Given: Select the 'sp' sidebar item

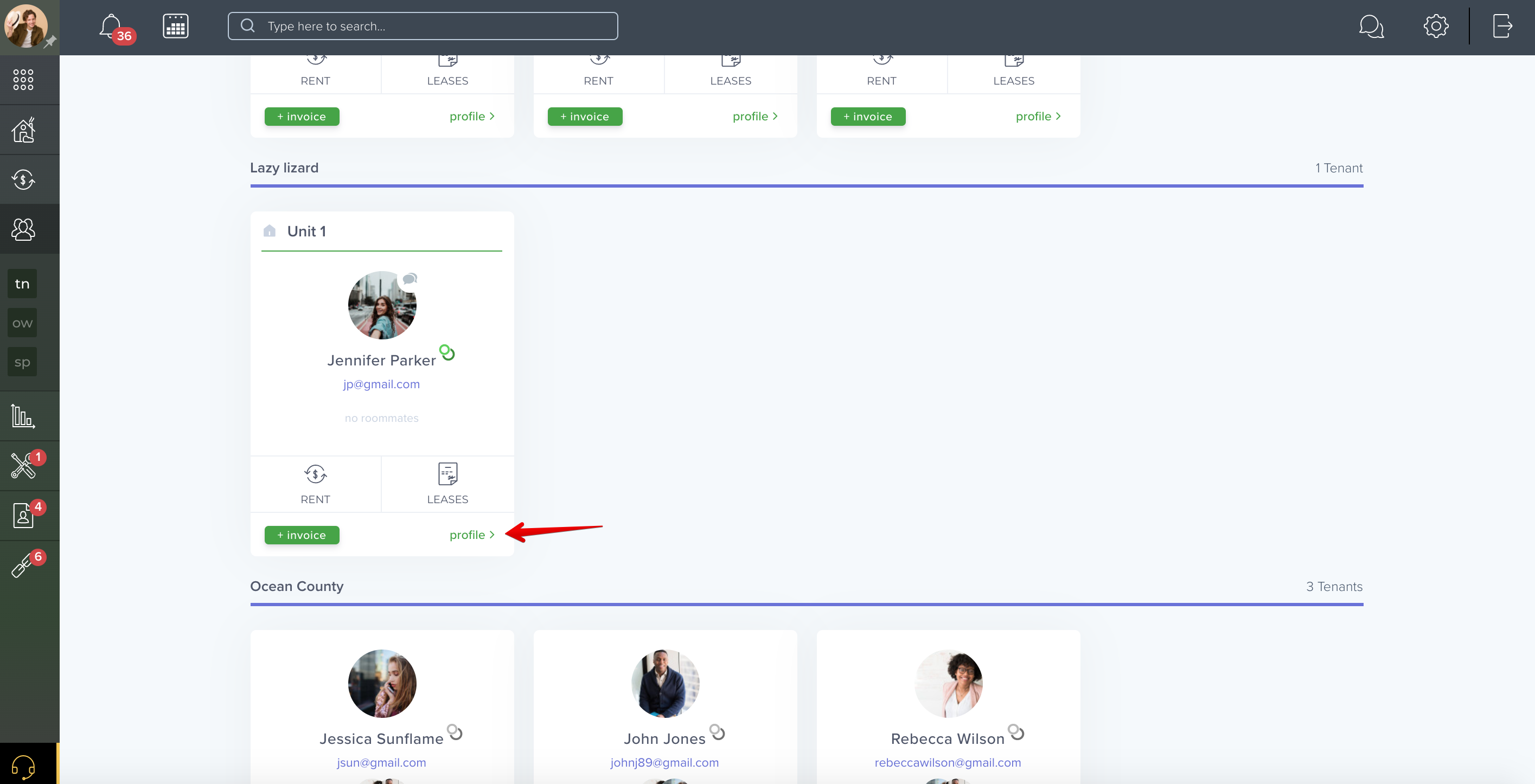Looking at the screenshot, I should click(22, 362).
